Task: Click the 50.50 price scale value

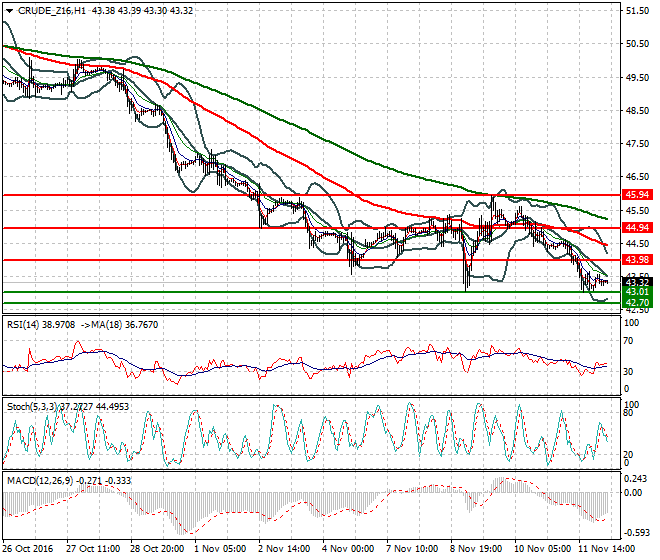Action: pos(637,43)
